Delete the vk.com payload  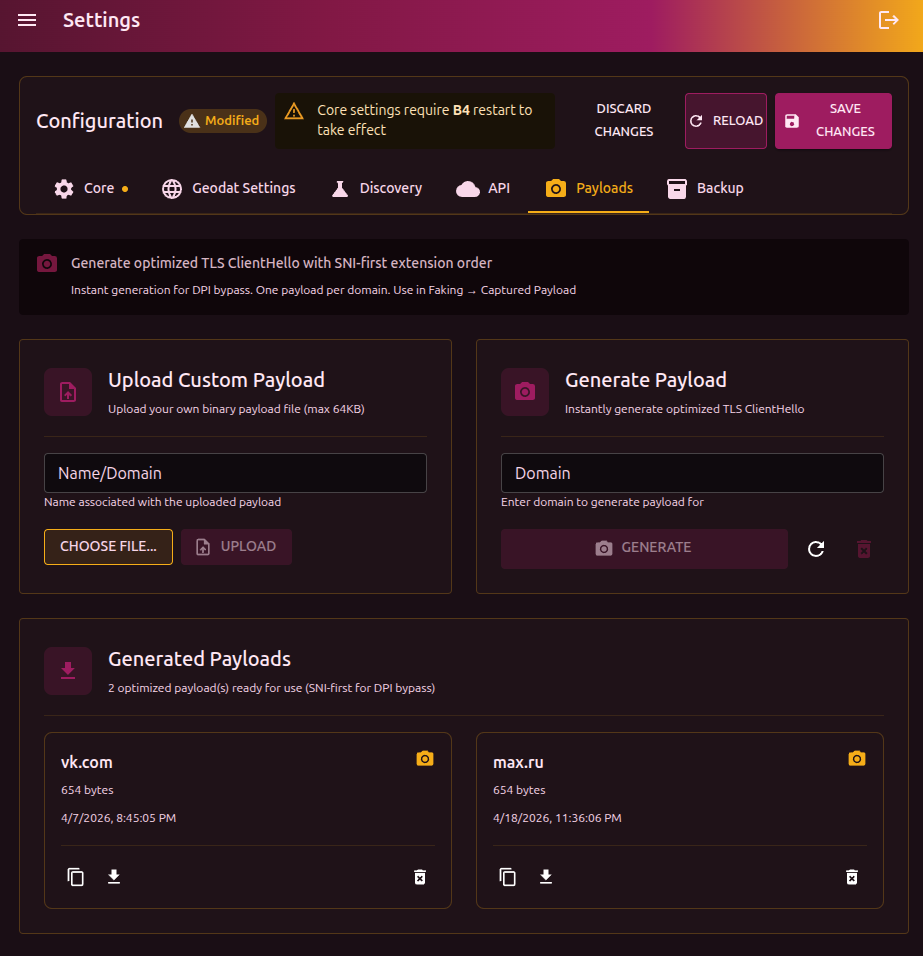420,877
